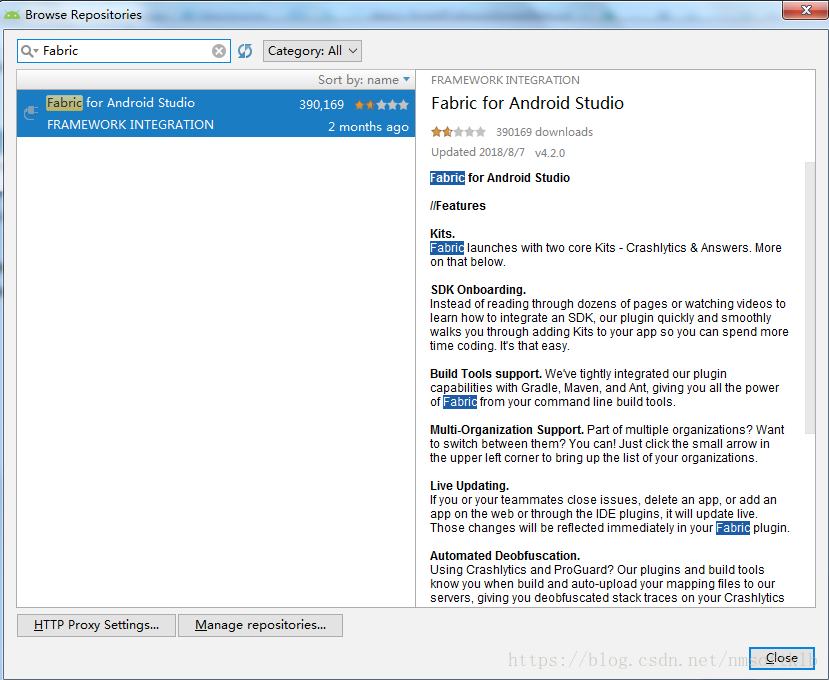Click the '390169 downloads' text
This screenshot has width=829, height=680.
544,132
